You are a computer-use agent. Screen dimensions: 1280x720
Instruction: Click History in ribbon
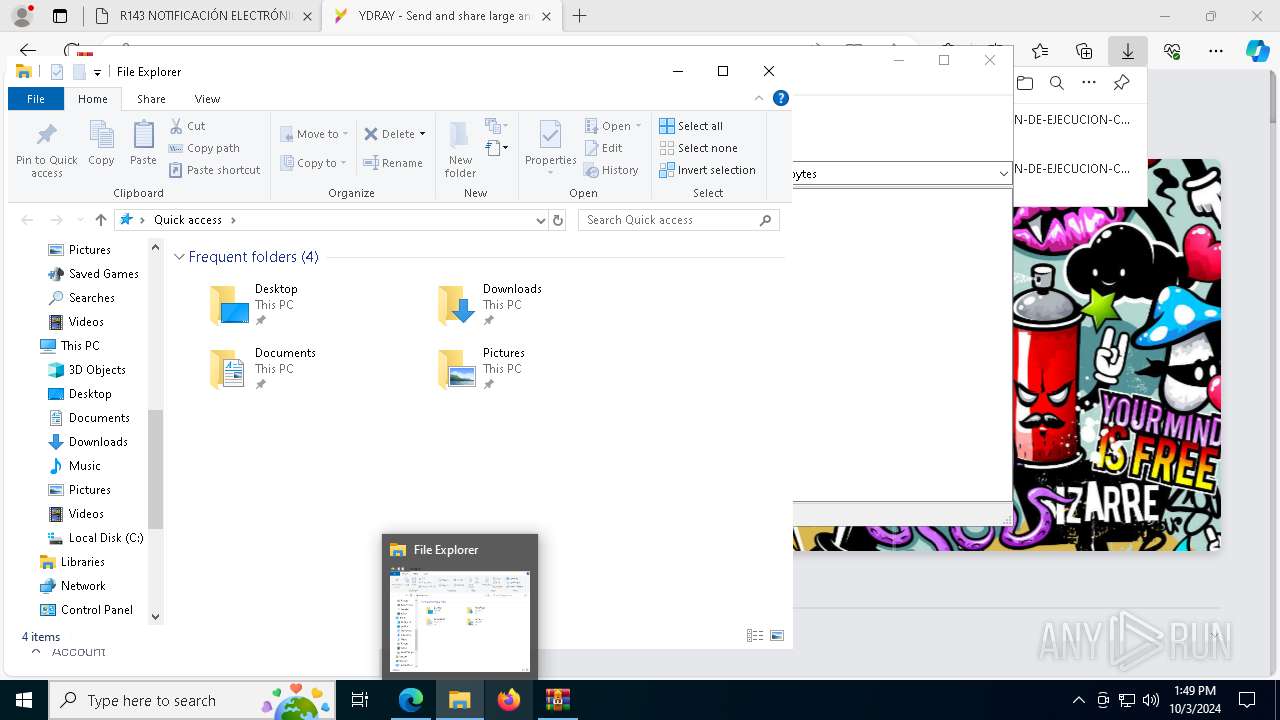611,170
